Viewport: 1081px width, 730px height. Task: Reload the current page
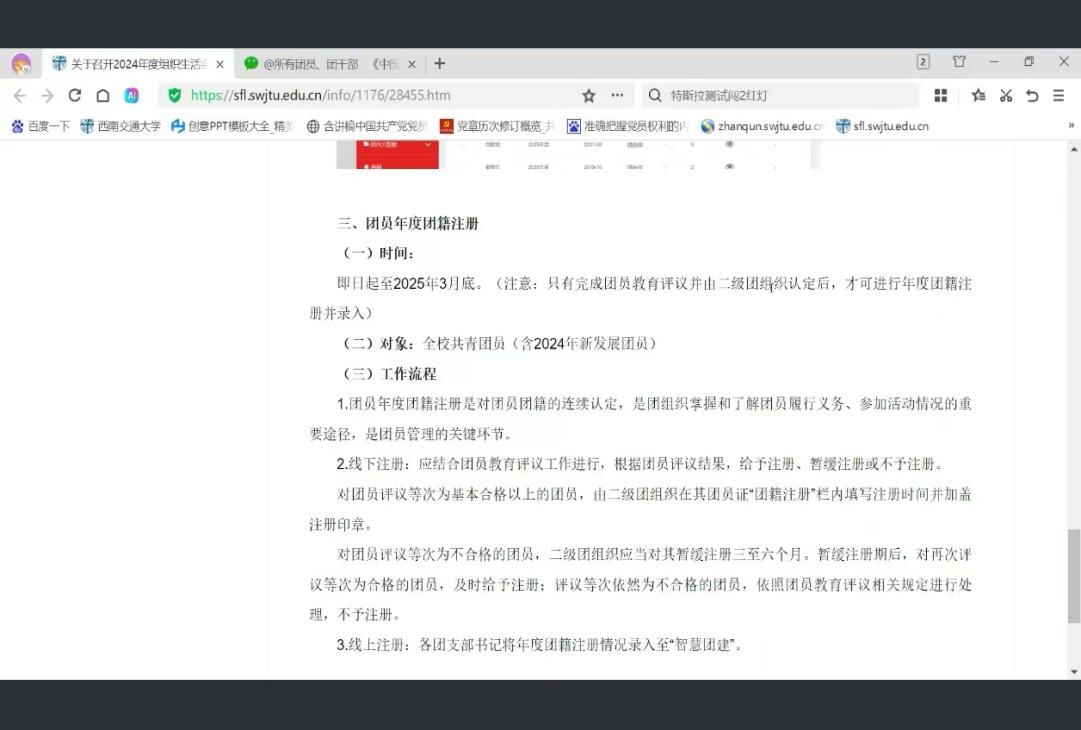(74, 95)
